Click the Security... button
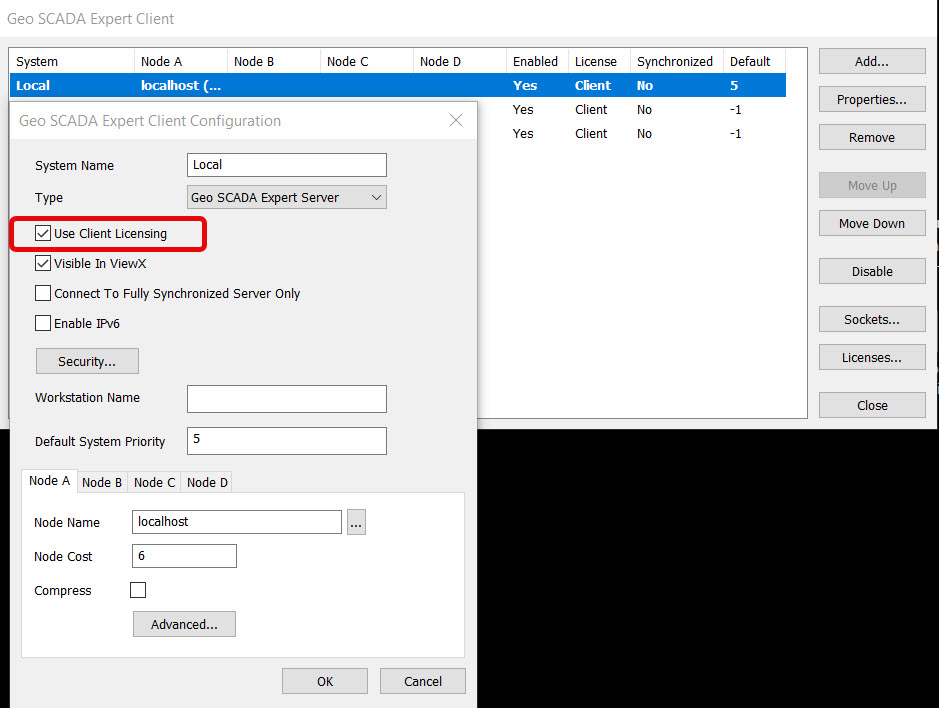The height and width of the screenshot is (708, 939). (x=87, y=361)
